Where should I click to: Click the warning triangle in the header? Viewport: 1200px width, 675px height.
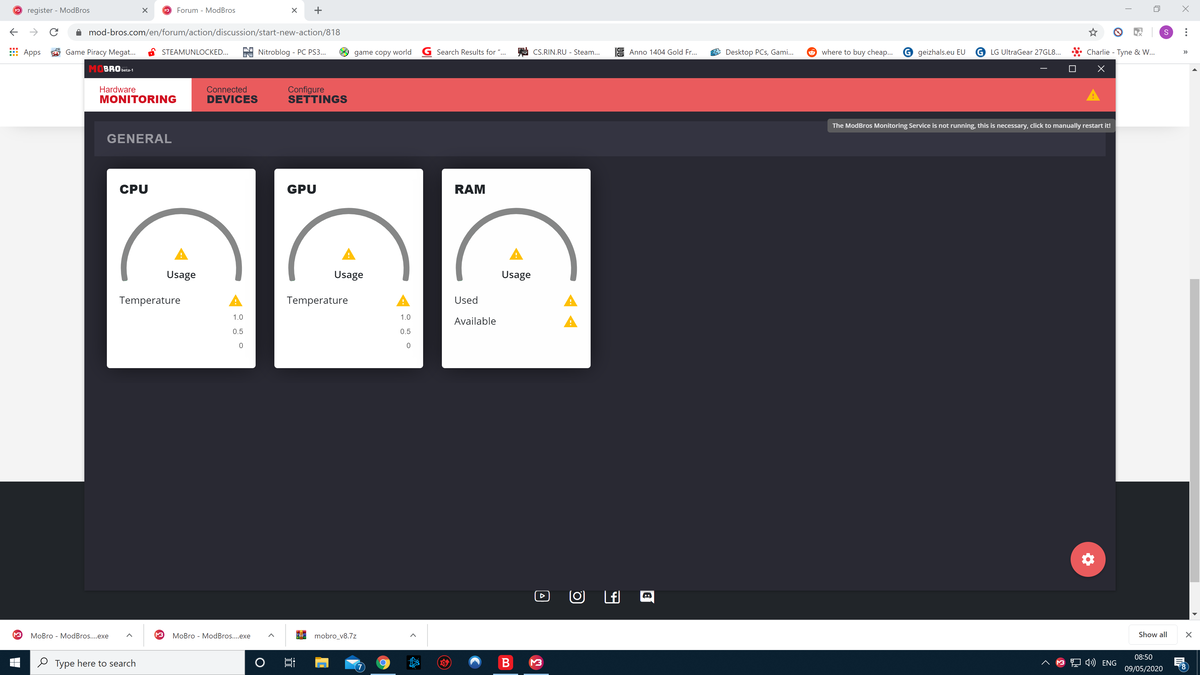(x=1093, y=95)
